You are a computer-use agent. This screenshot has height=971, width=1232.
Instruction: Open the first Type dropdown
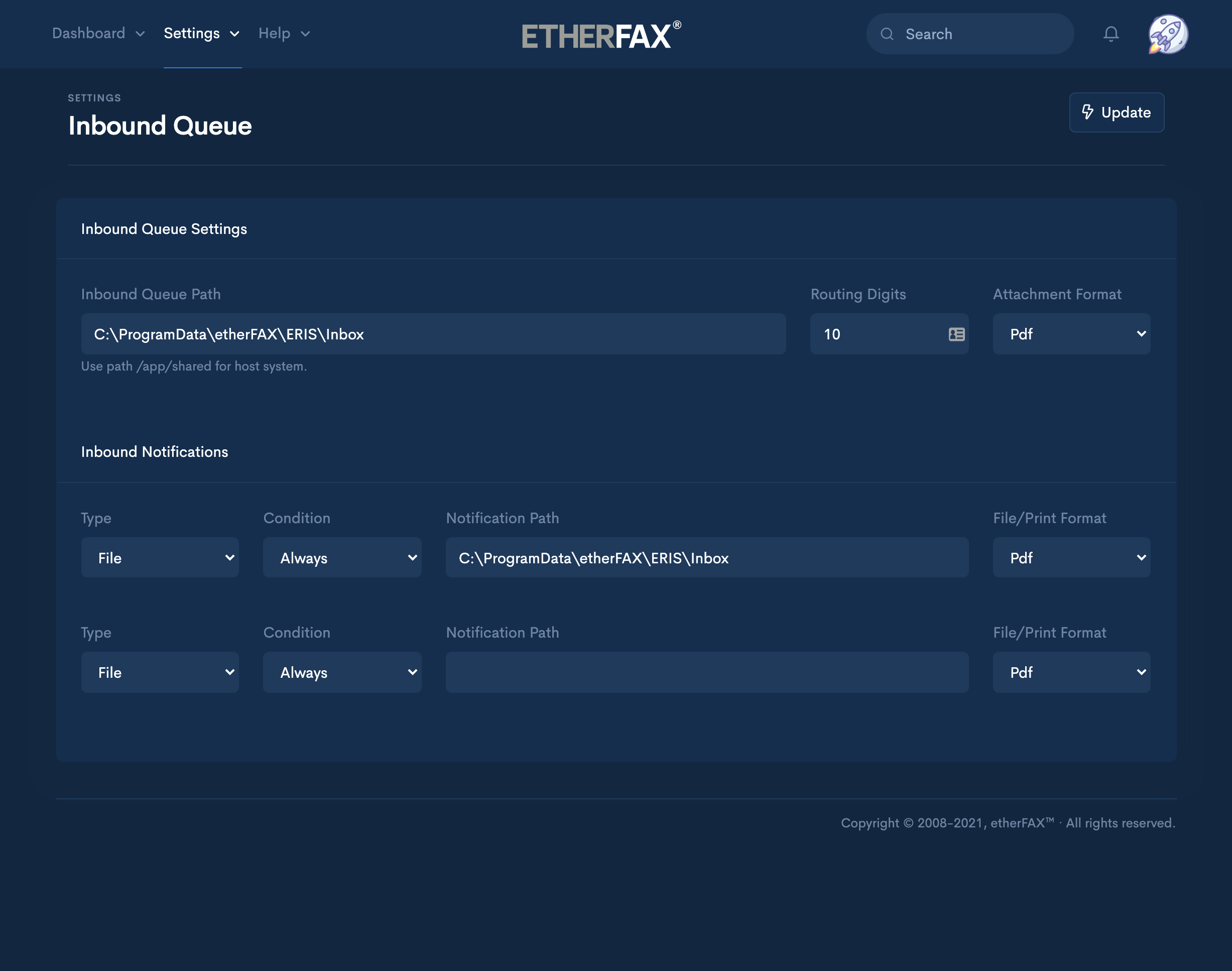160,558
